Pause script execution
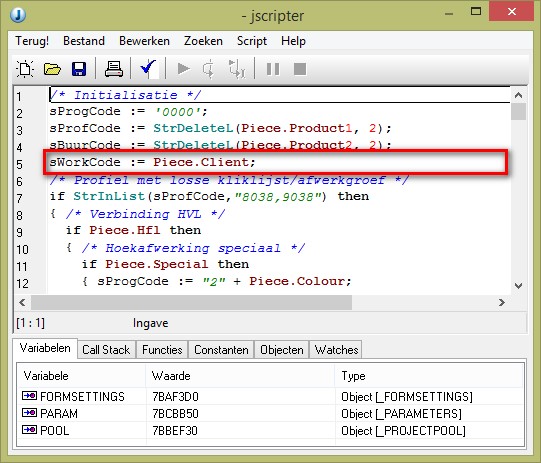 pos(273,69)
